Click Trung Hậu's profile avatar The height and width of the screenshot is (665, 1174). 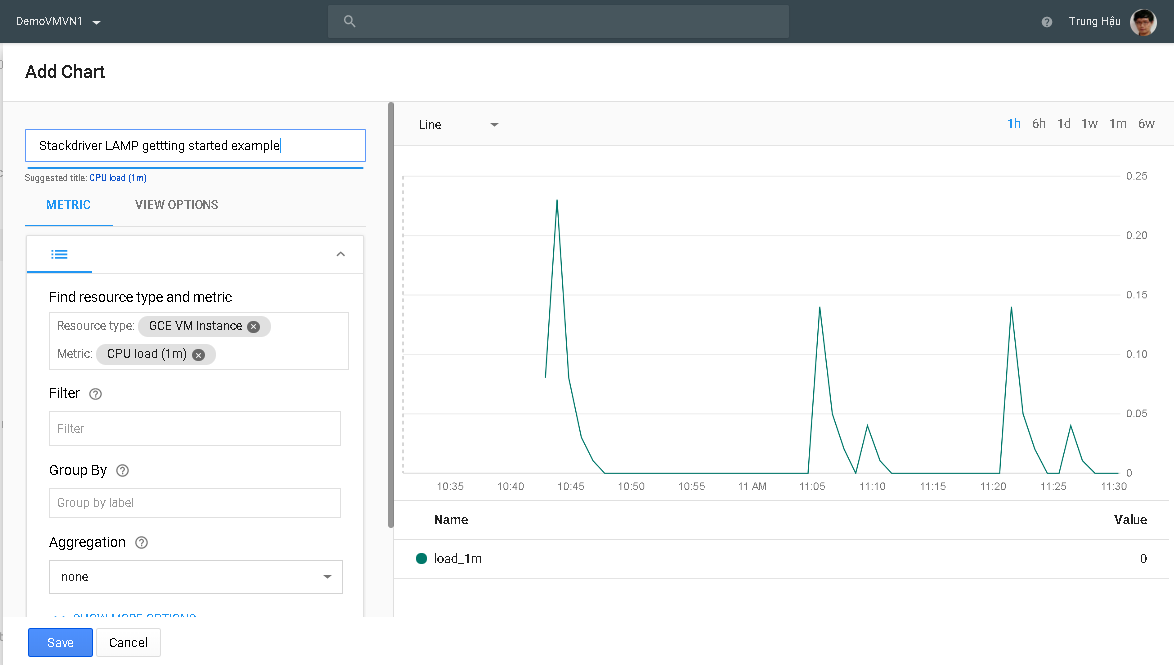[1142, 21]
